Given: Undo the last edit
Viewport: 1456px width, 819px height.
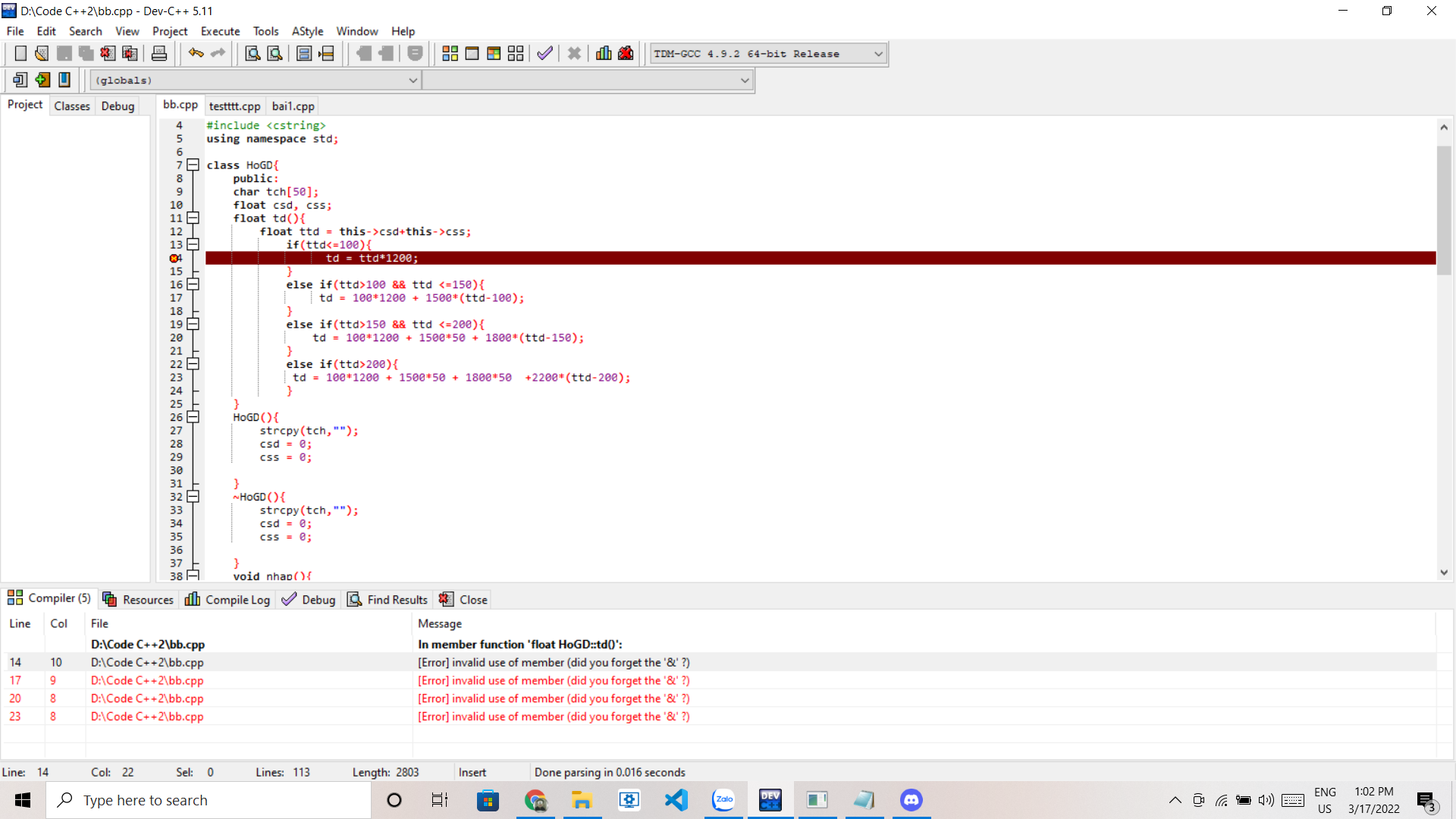Looking at the screenshot, I should pos(196,53).
